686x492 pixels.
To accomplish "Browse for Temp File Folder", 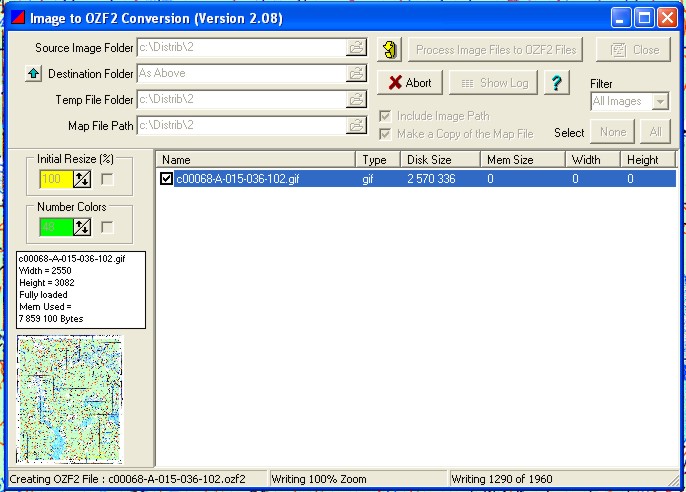I will tap(356, 99).
